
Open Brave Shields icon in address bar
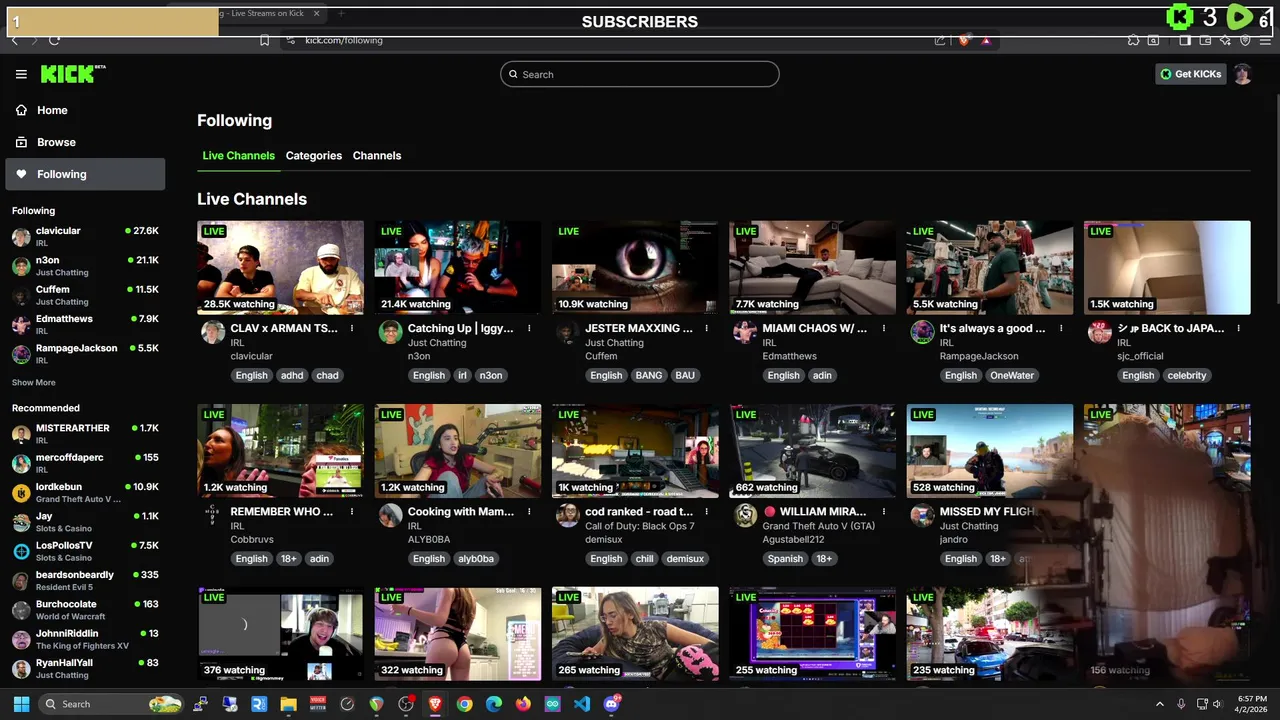click(964, 40)
